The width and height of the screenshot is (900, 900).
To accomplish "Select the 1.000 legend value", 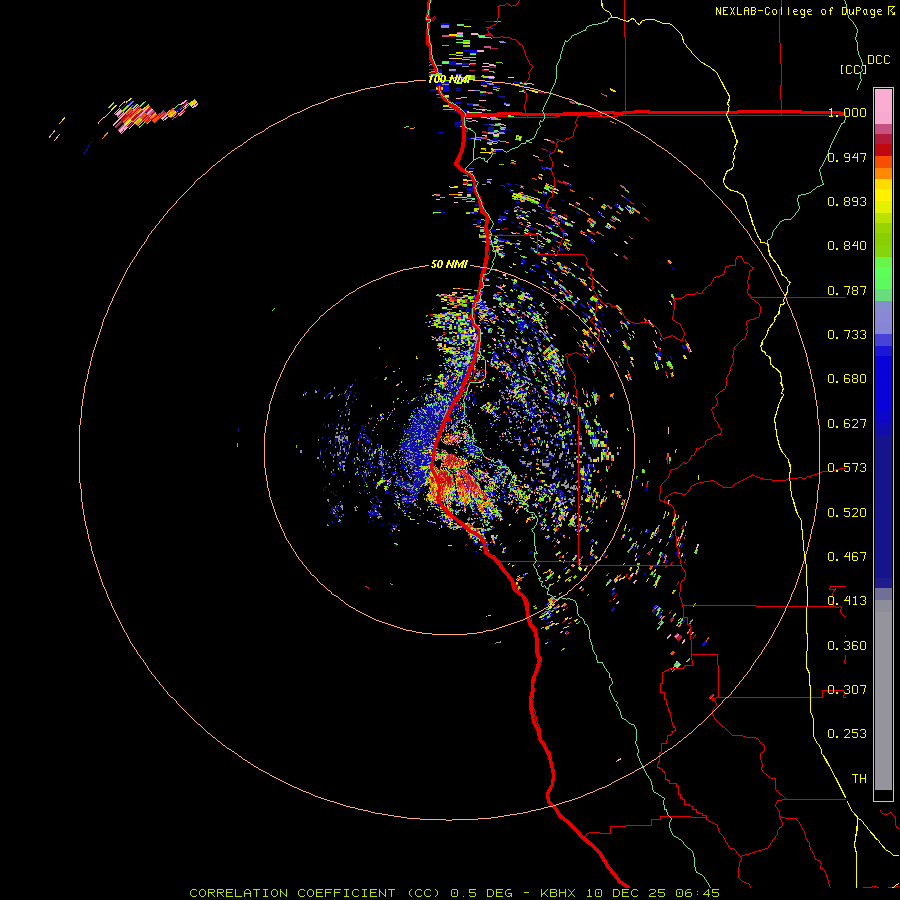I will (847, 112).
